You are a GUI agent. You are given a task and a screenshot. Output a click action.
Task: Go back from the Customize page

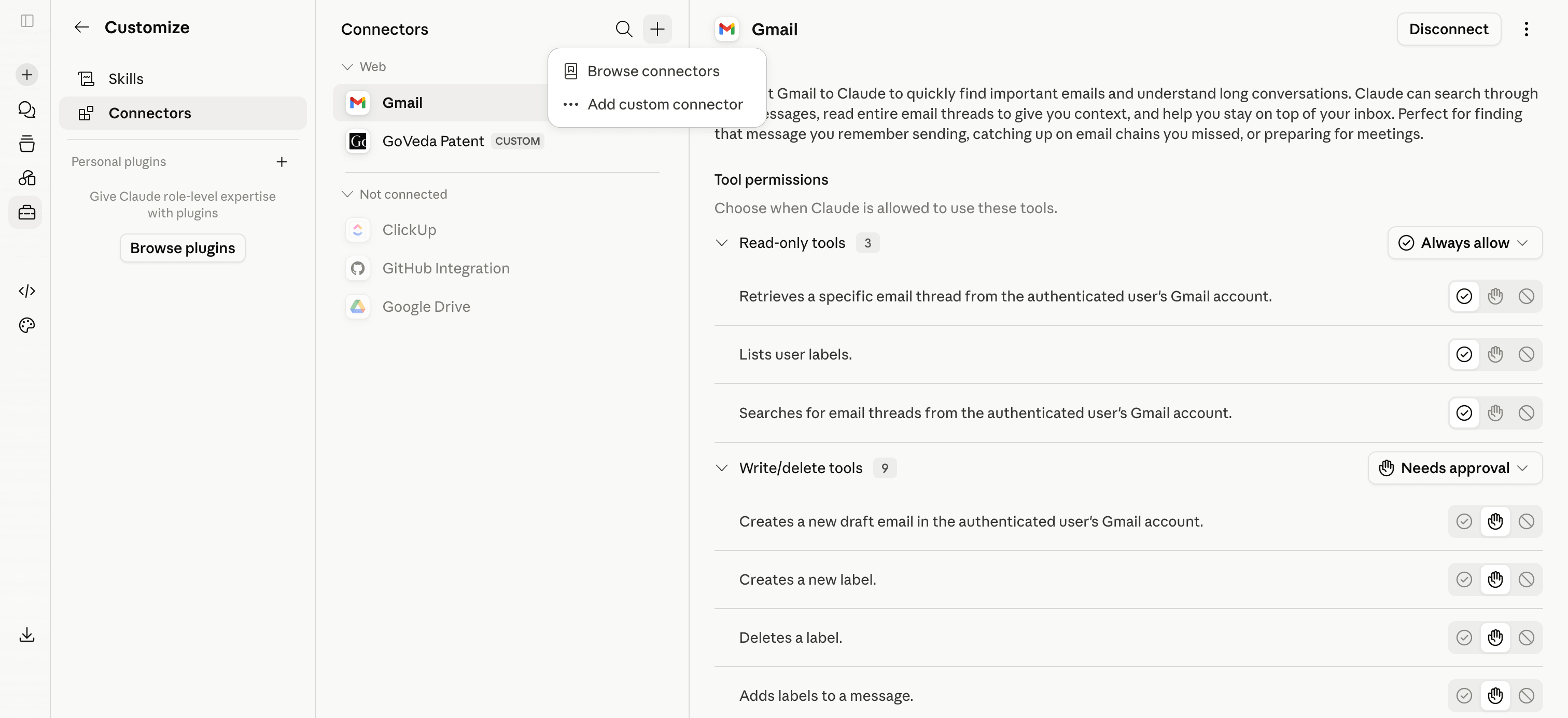pyautogui.click(x=81, y=27)
